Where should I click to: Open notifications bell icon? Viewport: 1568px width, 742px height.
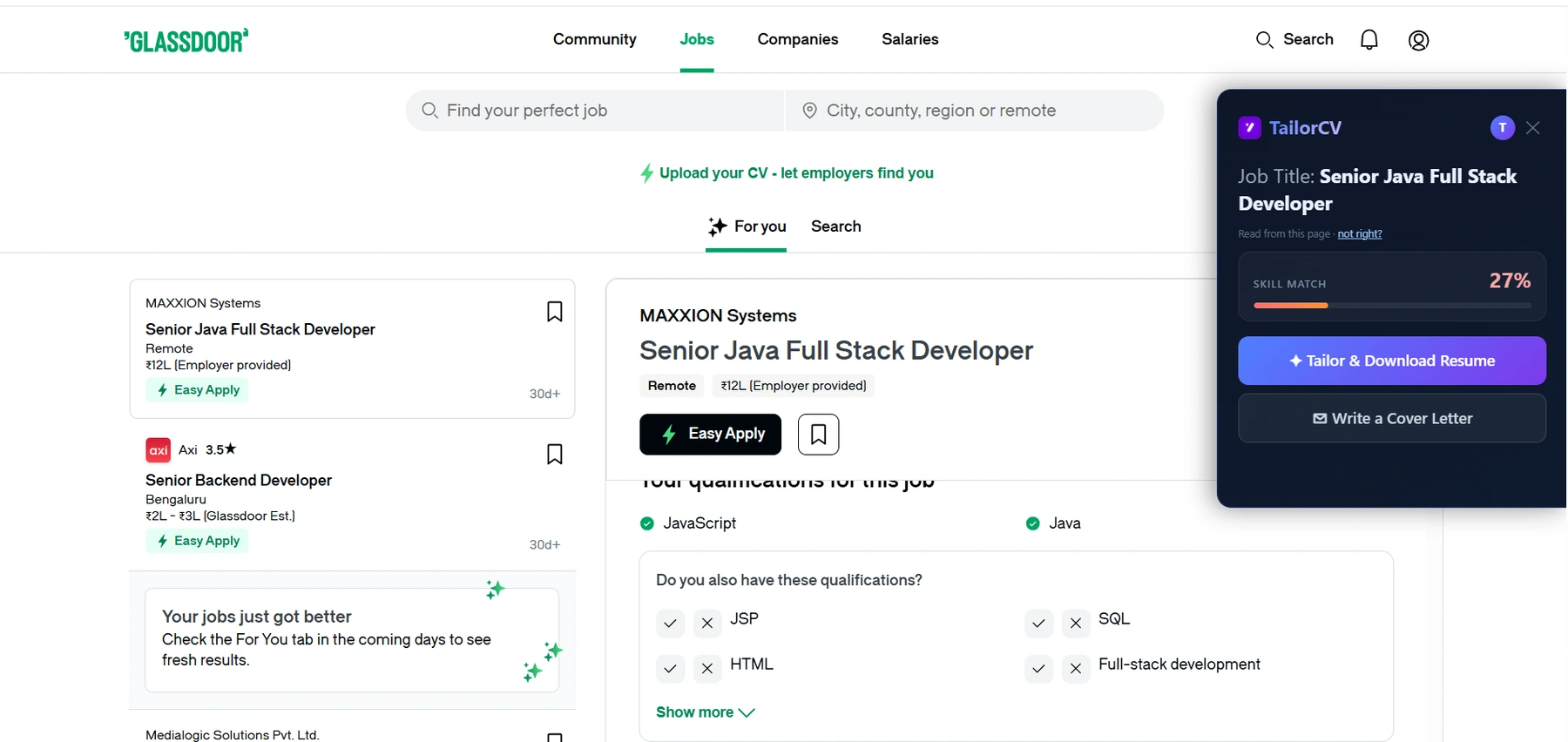pyautogui.click(x=1369, y=40)
